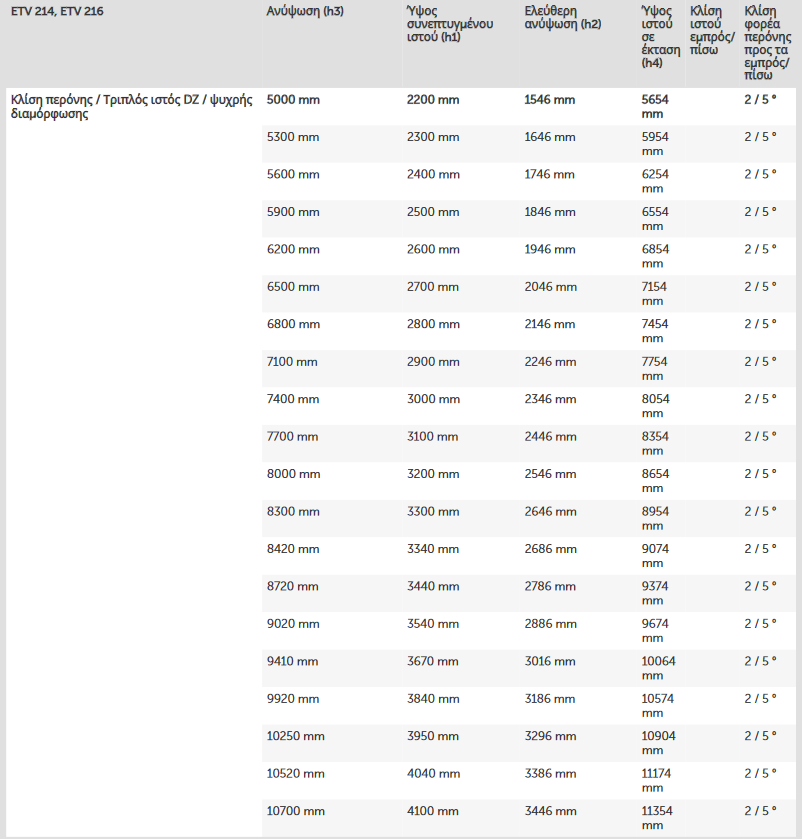Click the 'ETV 214, ETV 216' table header

[x=57, y=12]
